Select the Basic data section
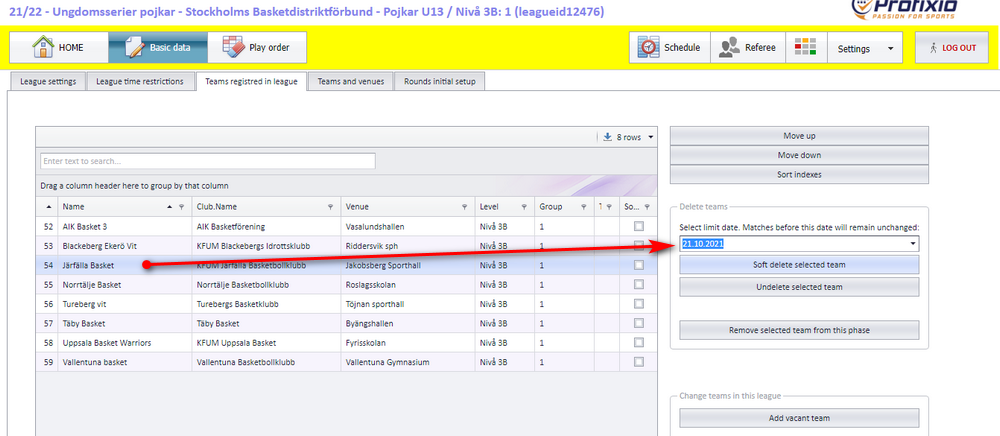 click(158, 48)
